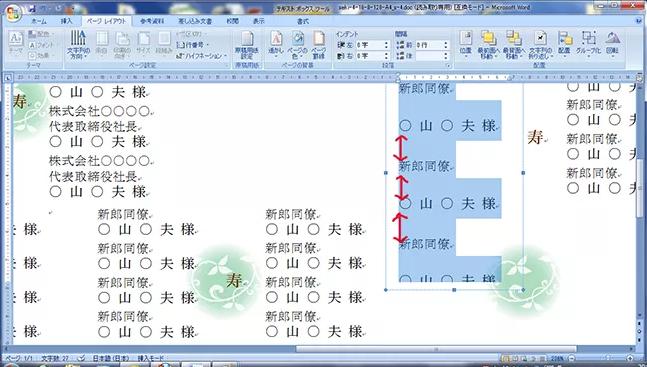Toggle the Insert Mode (挿入モード) status indicator
The width and height of the screenshot is (647, 367).
click(x=150, y=358)
